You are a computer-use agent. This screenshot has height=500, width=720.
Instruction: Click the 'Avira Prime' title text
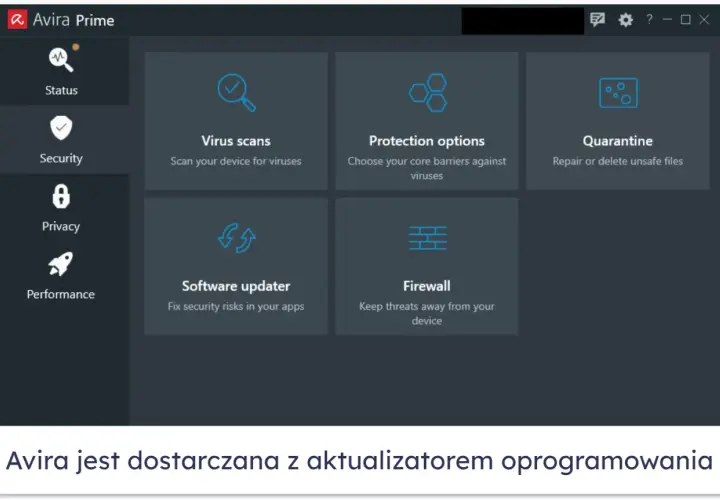click(73, 20)
